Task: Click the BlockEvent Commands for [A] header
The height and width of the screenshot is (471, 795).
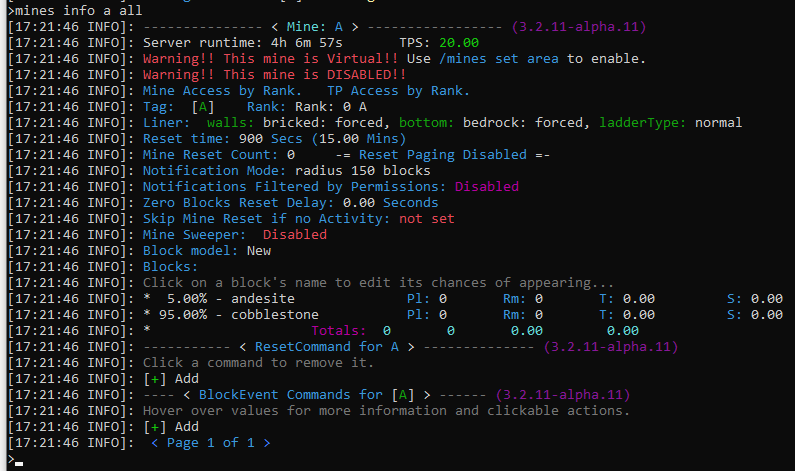Action: pos(306,395)
